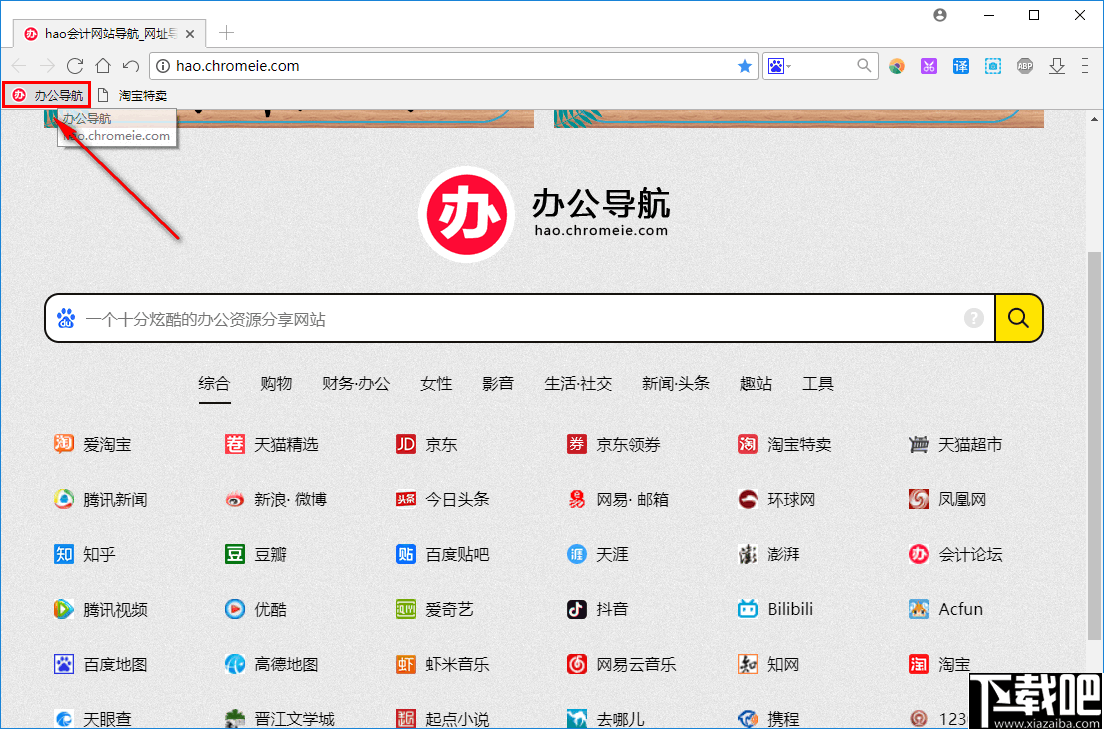The width and height of the screenshot is (1104, 729).
Task: Click the Adblock Plus (ABP) extension icon
Action: click(x=1025, y=65)
